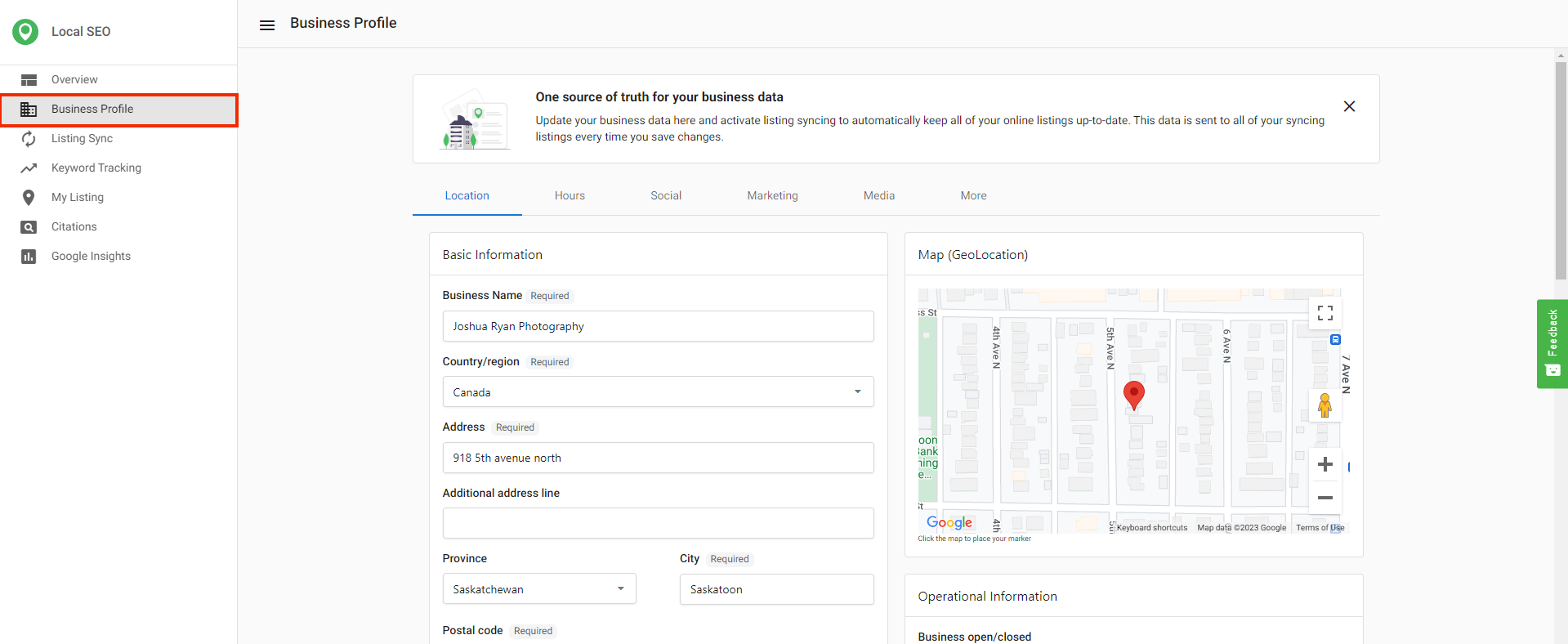Dismiss the business data info banner
Image resolution: width=1568 pixels, height=644 pixels.
click(1349, 107)
